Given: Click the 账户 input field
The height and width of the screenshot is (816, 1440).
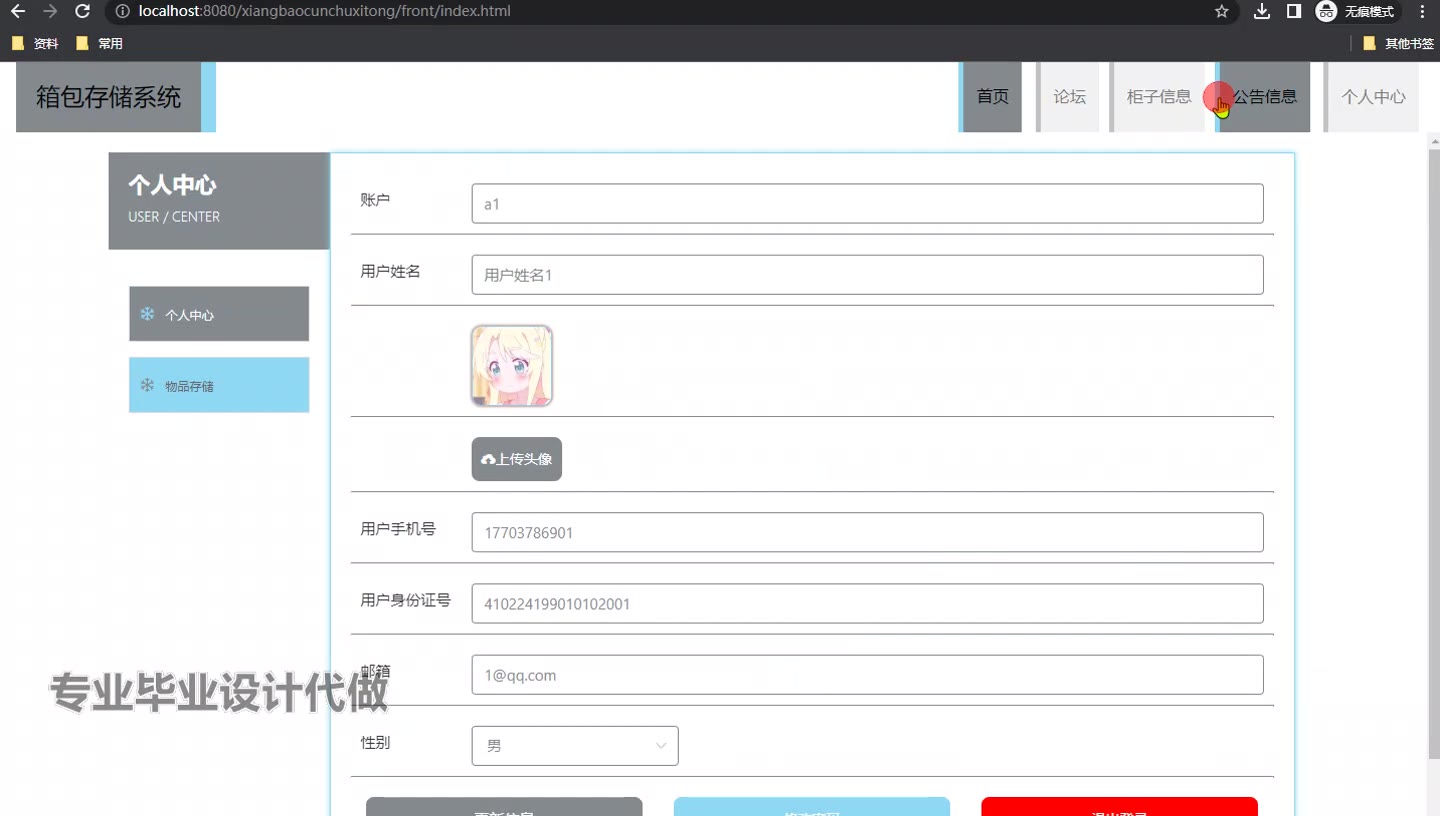Looking at the screenshot, I should 868,204.
